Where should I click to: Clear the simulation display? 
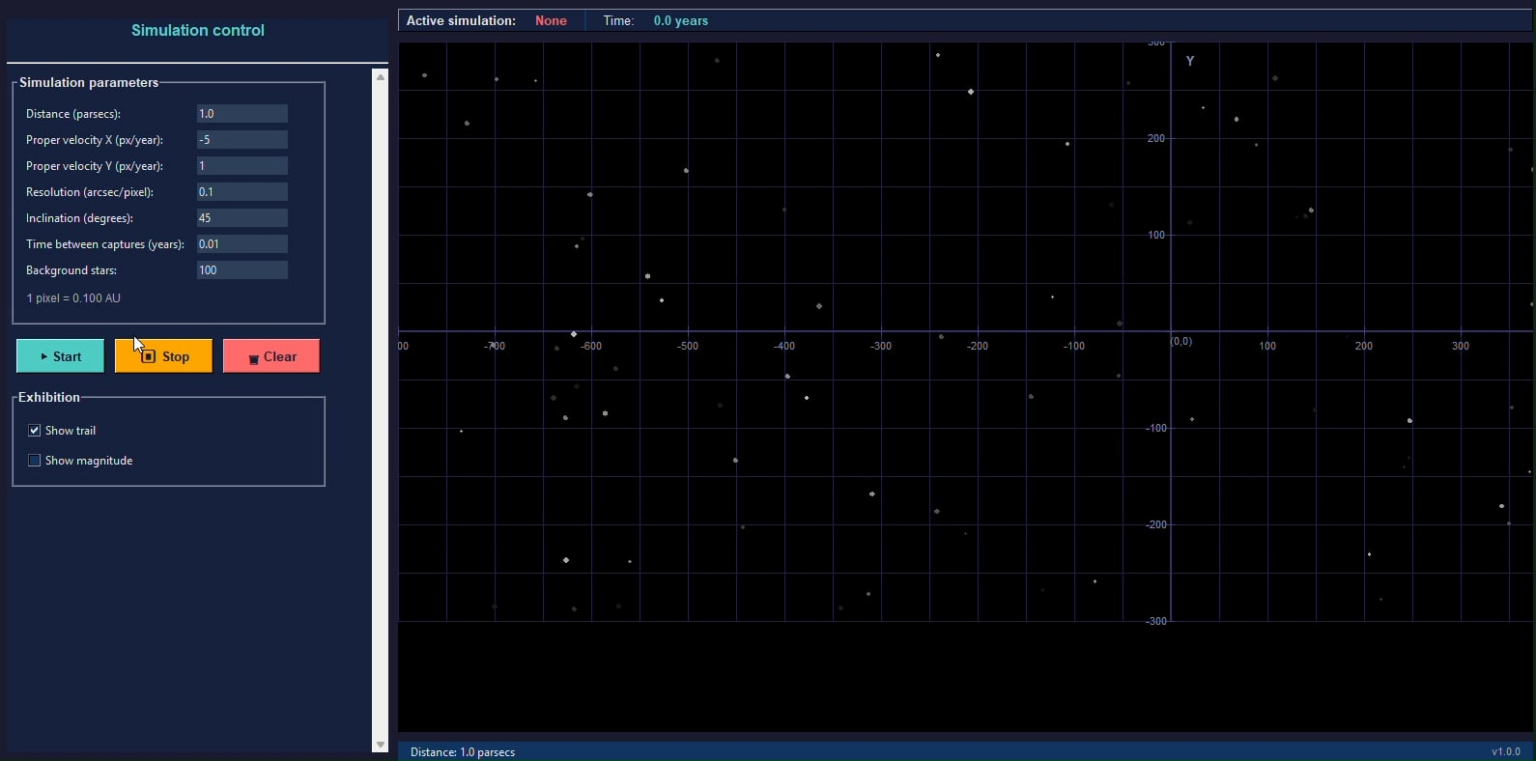click(271, 355)
